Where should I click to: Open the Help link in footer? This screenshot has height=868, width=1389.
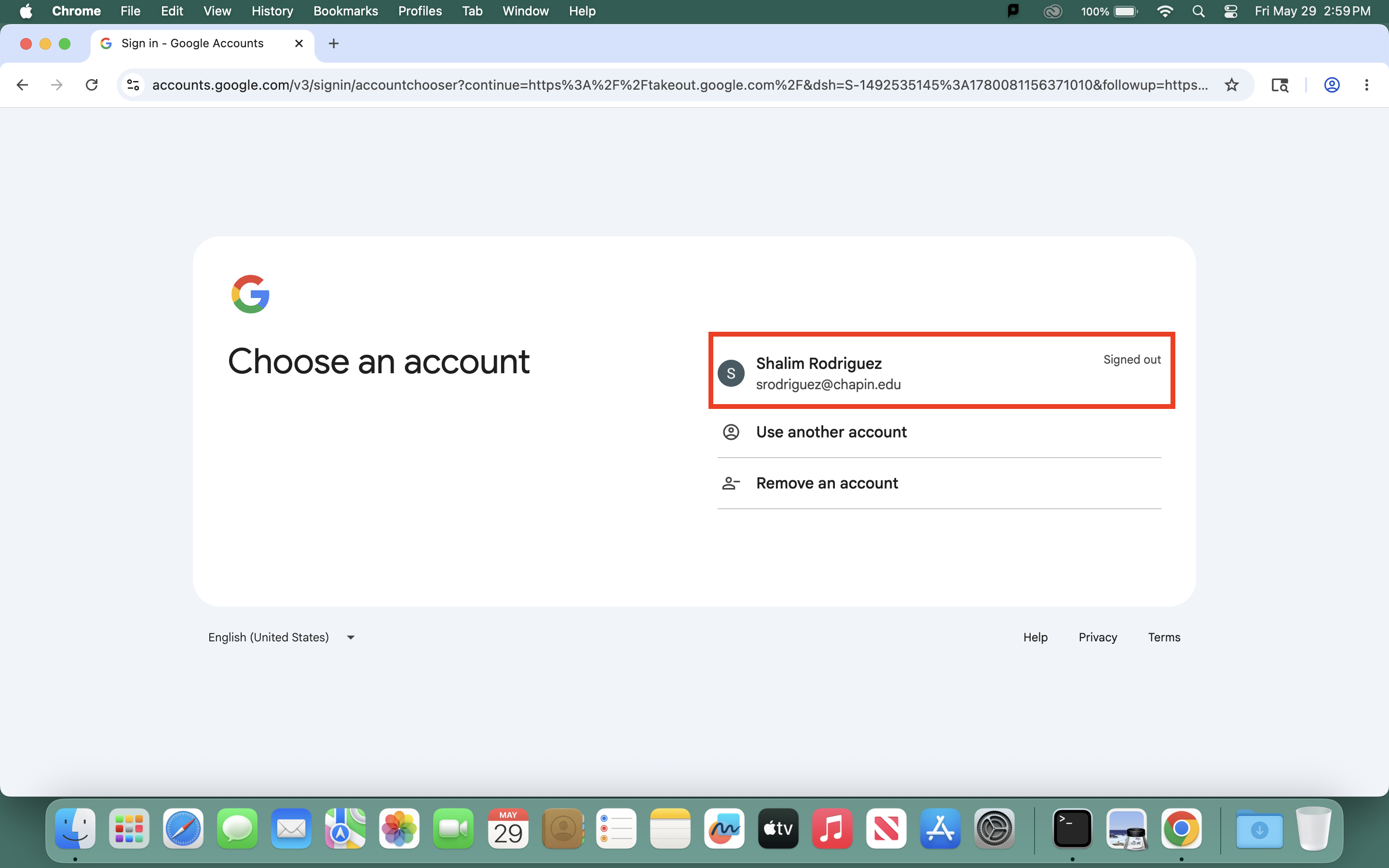click(x=1035, y=637)
